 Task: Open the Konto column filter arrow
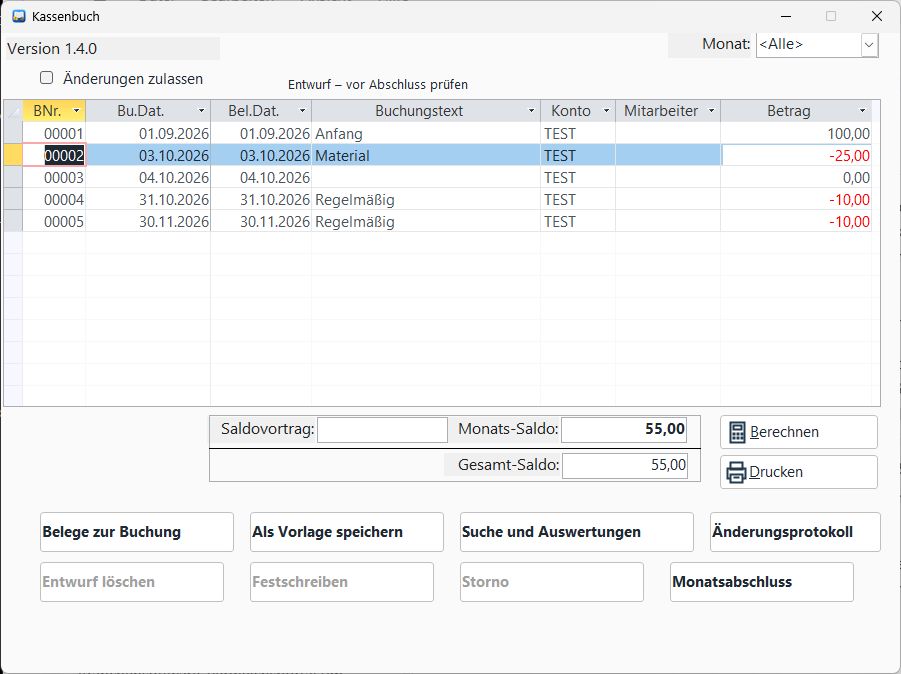point(606,111)
